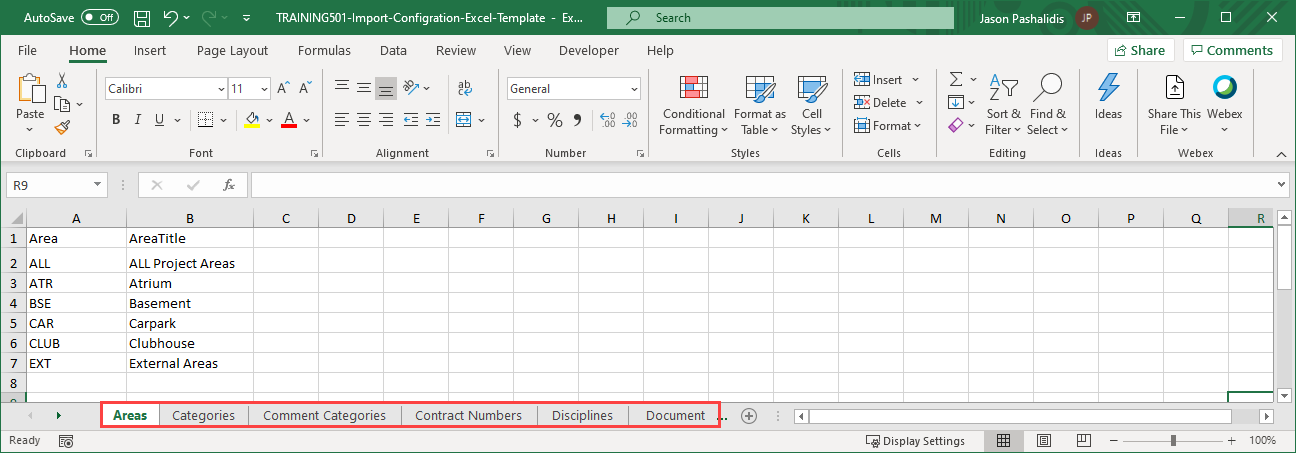Screen dimensions: 1296x453
Task: Open the Formulas ribbon tab
Action: [324, 50]
